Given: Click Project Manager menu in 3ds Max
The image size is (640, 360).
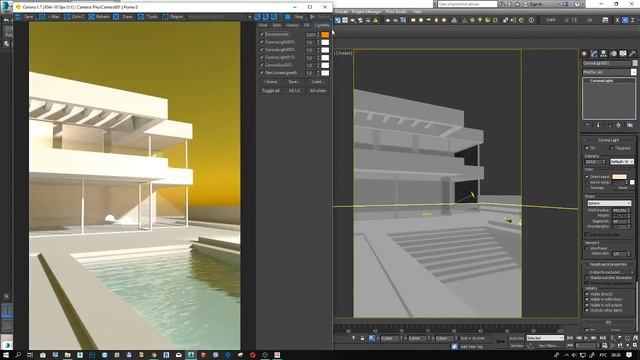Looking at the screenshot, I should coord(367,12).
